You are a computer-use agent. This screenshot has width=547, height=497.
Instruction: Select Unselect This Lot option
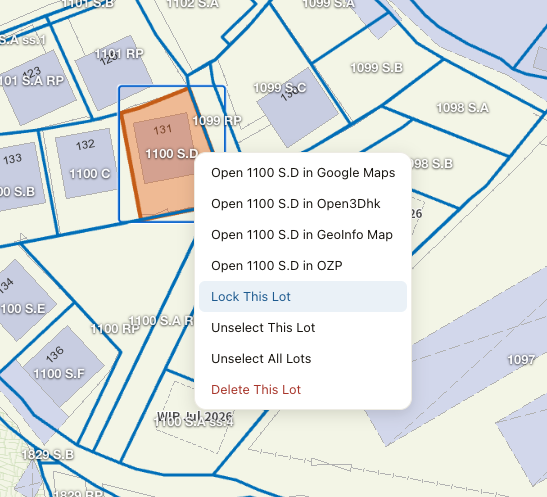pos(303,327)
